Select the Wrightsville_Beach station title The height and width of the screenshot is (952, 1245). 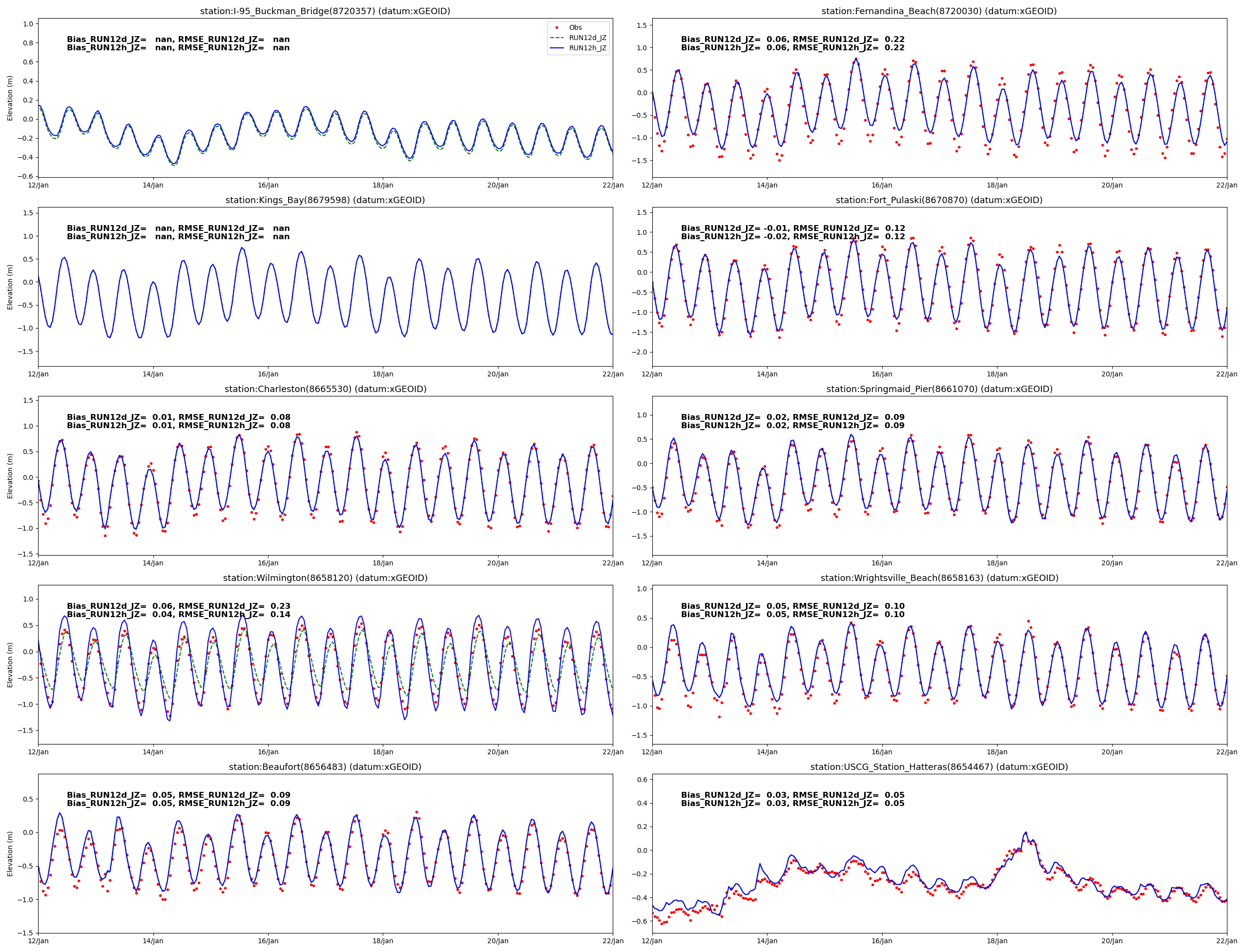[939, 578]
